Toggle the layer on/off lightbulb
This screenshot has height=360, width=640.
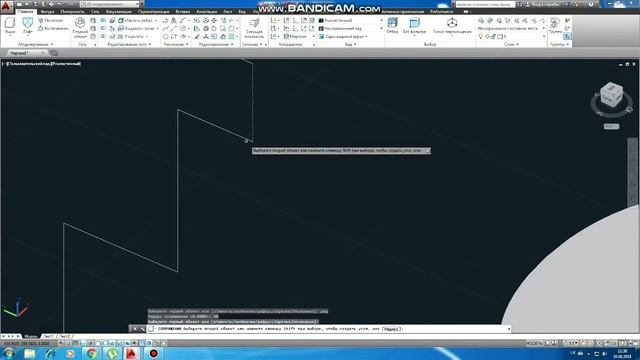[480, 37]
